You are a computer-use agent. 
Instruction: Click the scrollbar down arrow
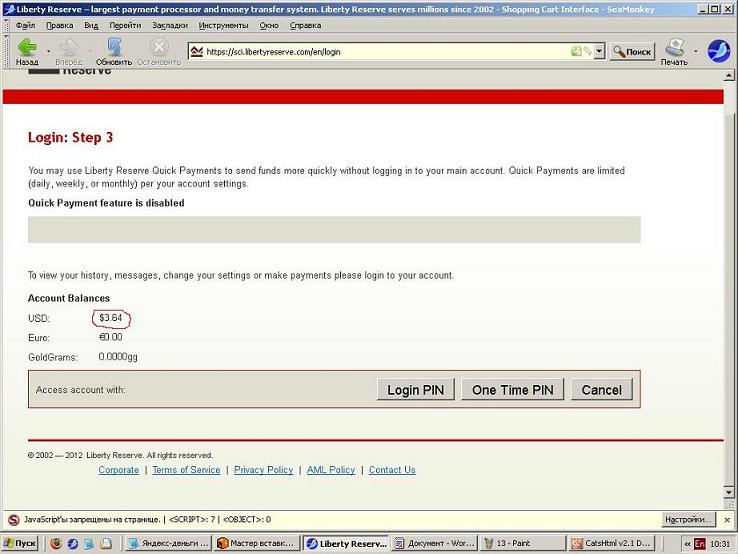(729, 492)
